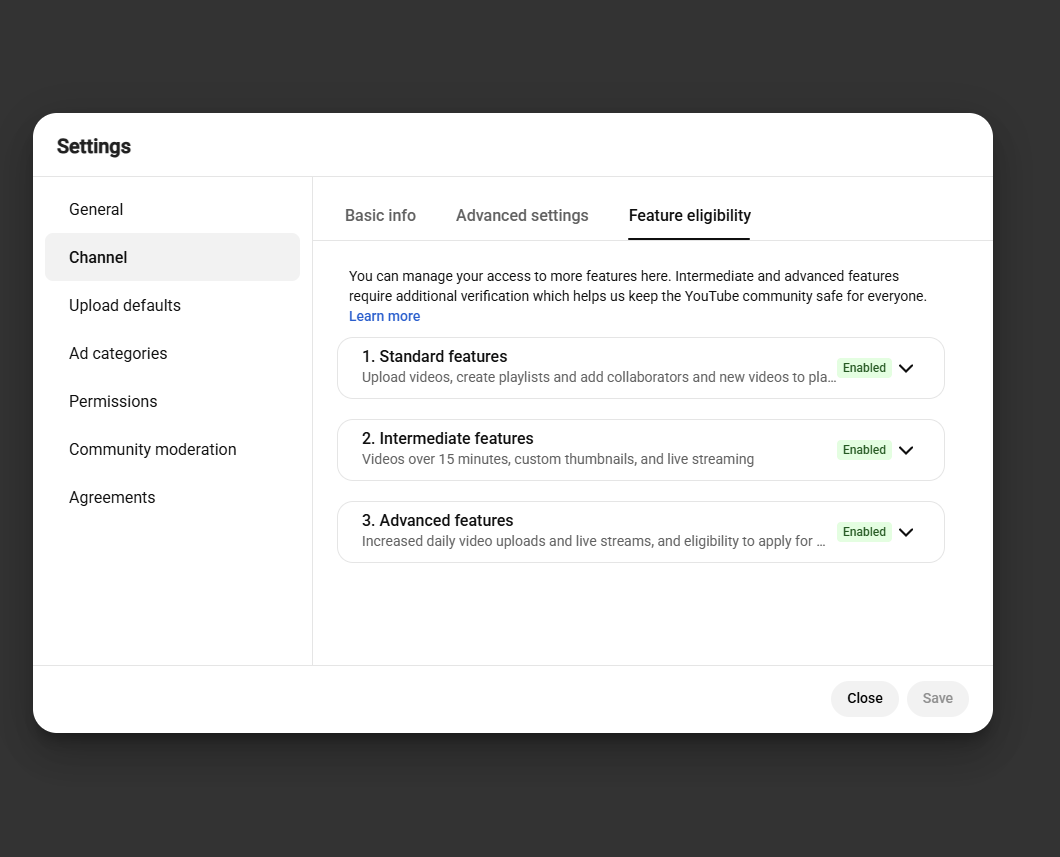The height and width of the screenshot is (857, 1060).
Task: Click the Save button
Action: coord(938,699)
